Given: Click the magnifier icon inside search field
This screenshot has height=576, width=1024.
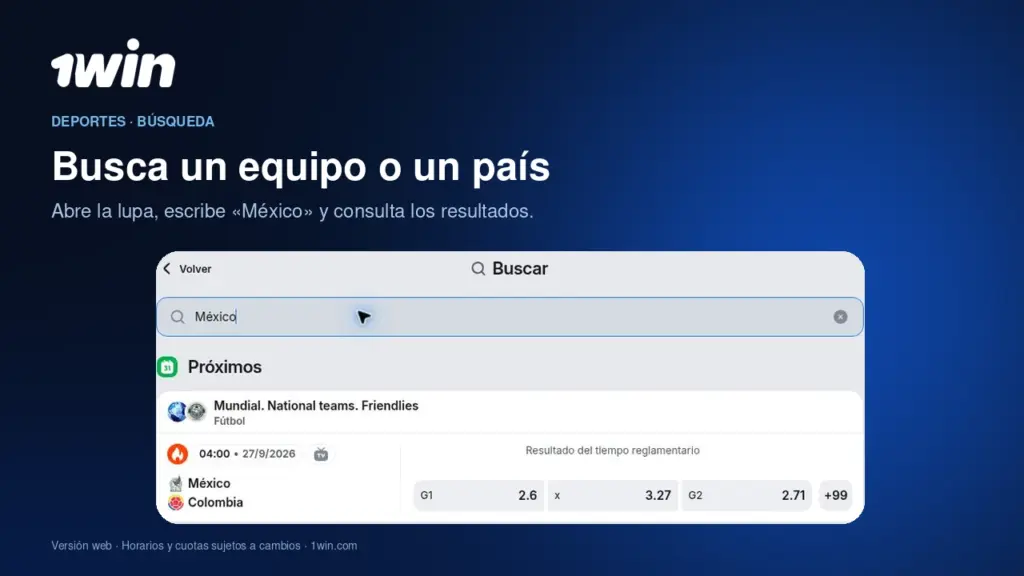Looking at the screenshot, I should 178,317.
